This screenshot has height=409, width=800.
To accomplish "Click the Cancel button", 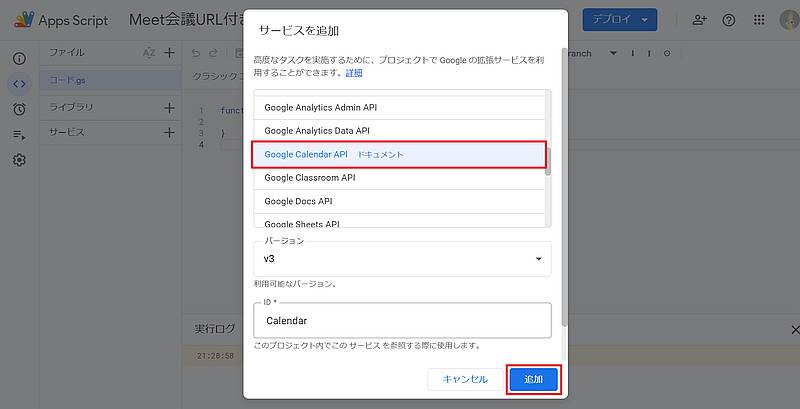I will click(465, 379).
